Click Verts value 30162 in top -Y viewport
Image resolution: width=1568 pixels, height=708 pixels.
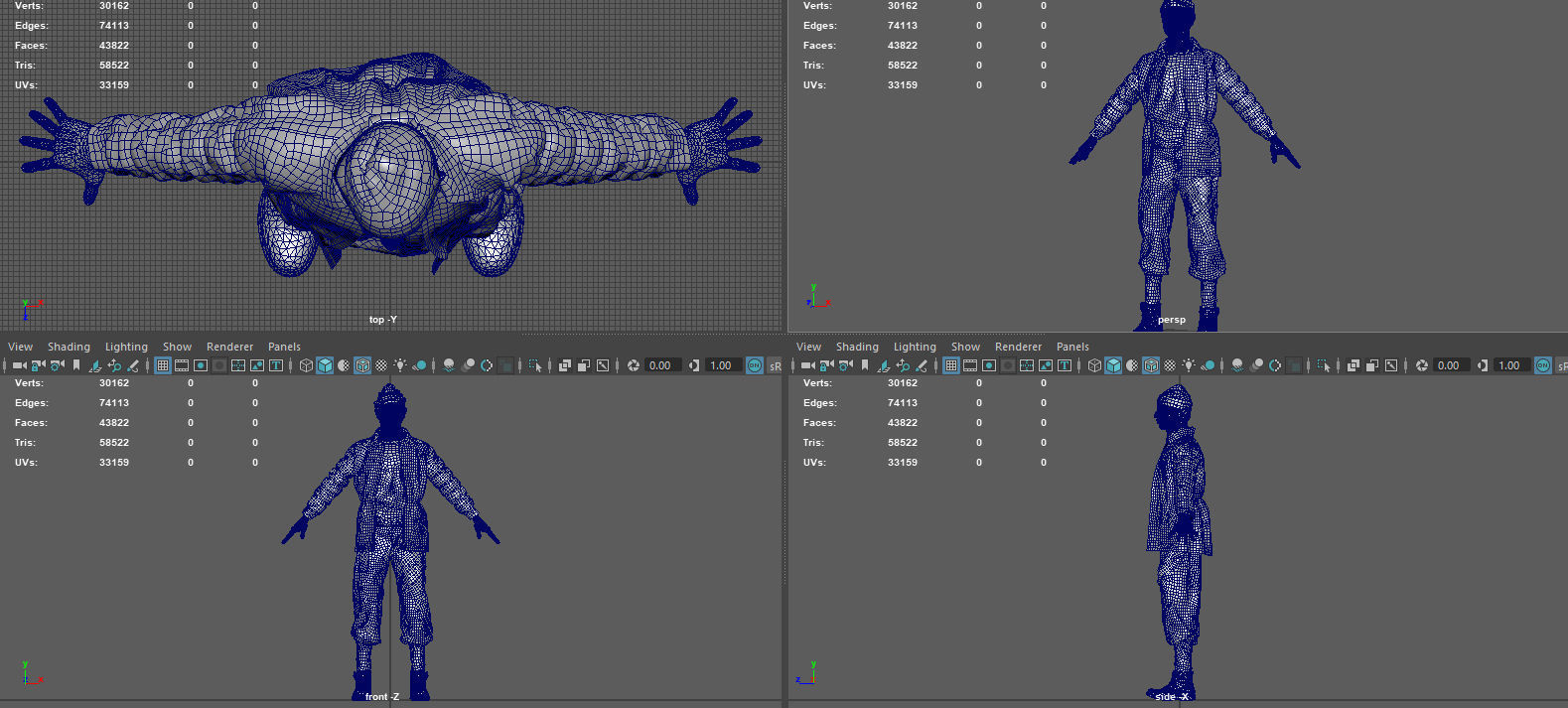114,6
